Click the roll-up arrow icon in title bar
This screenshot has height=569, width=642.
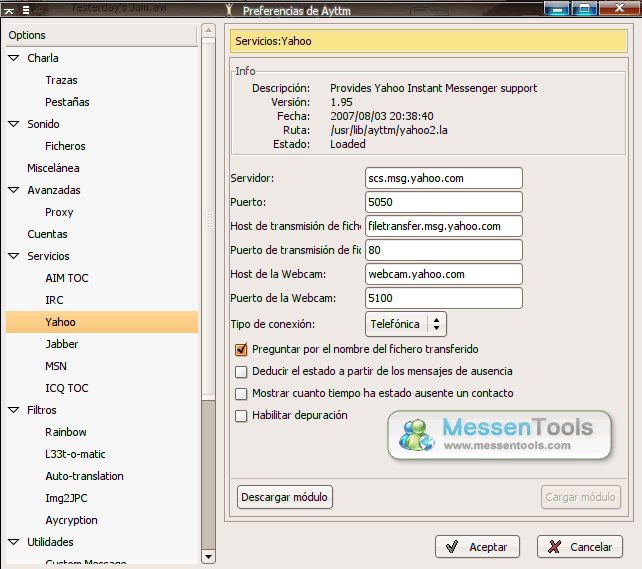coord(9,10)
